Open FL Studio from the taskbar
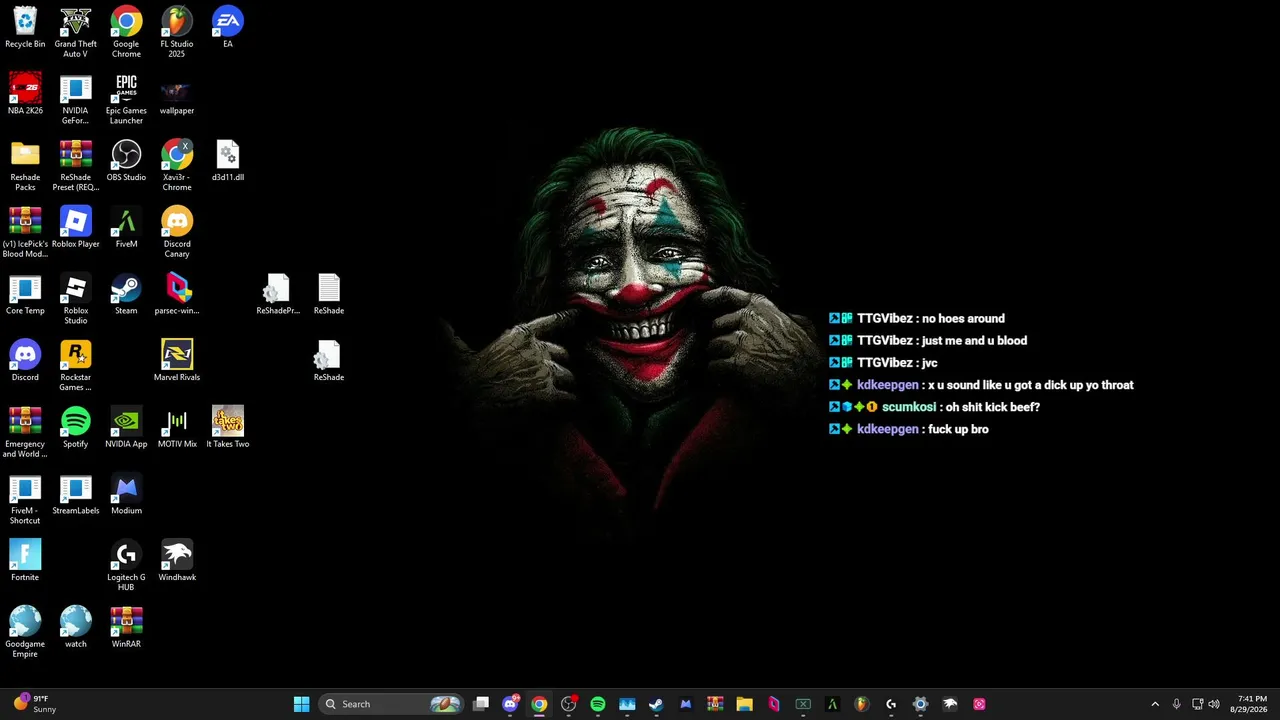 point(862,704)
